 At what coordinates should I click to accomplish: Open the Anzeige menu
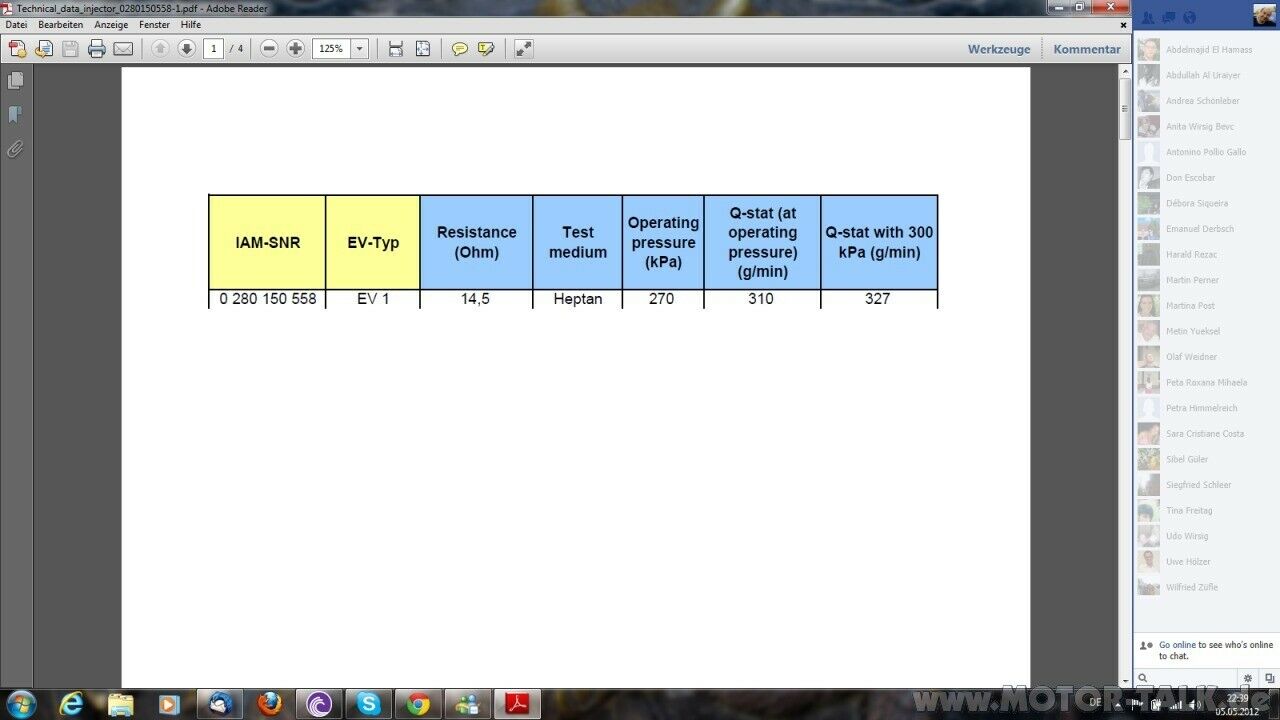(111, 24)
